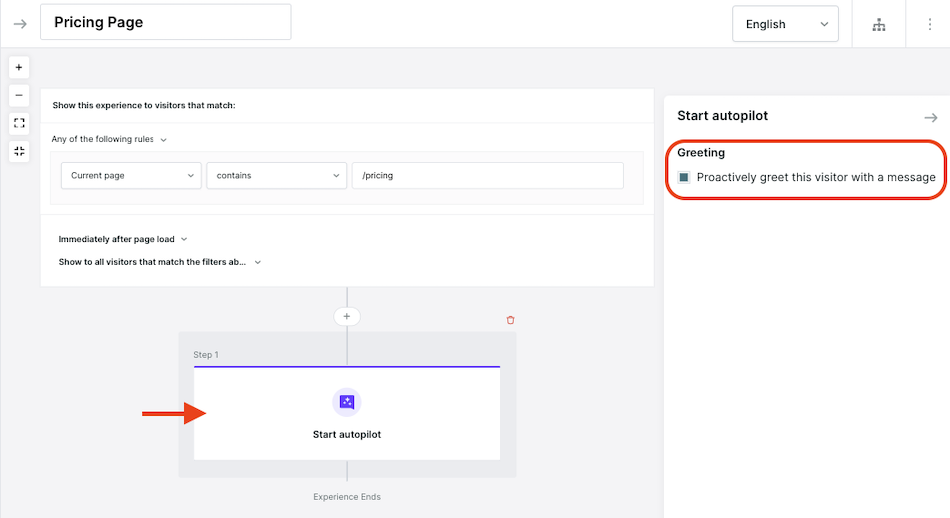Expand 'Immediately after page load' timing dropdown
The height and width of the screenshot is (518, 950).
123,239
